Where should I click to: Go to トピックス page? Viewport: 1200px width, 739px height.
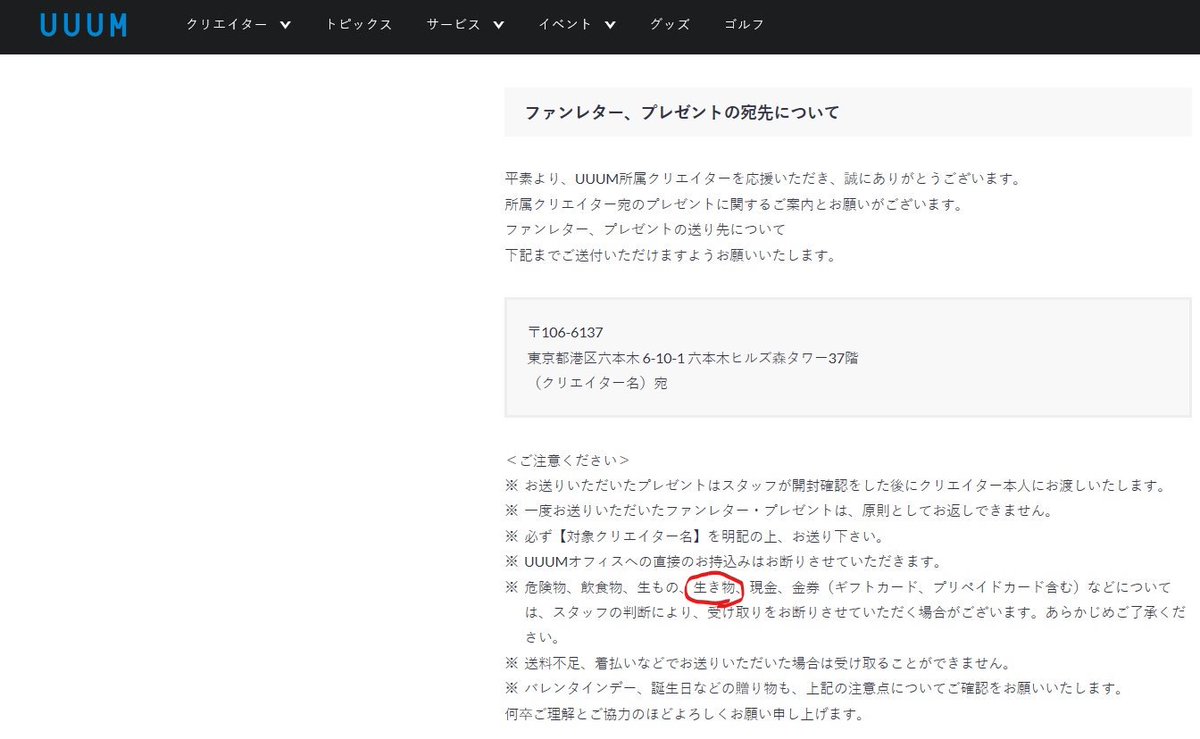coord(358,25)
